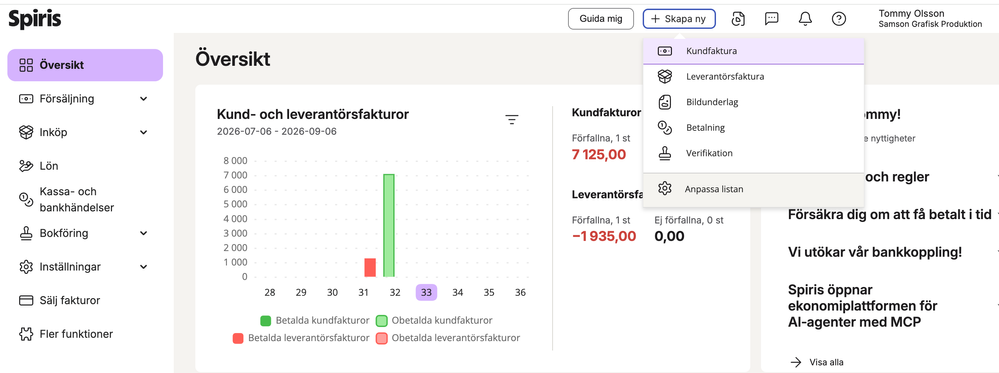Click the Bildunderlag document icon in dropdown
The width and height of the screenshot is (999, 373).
(665, 102)
